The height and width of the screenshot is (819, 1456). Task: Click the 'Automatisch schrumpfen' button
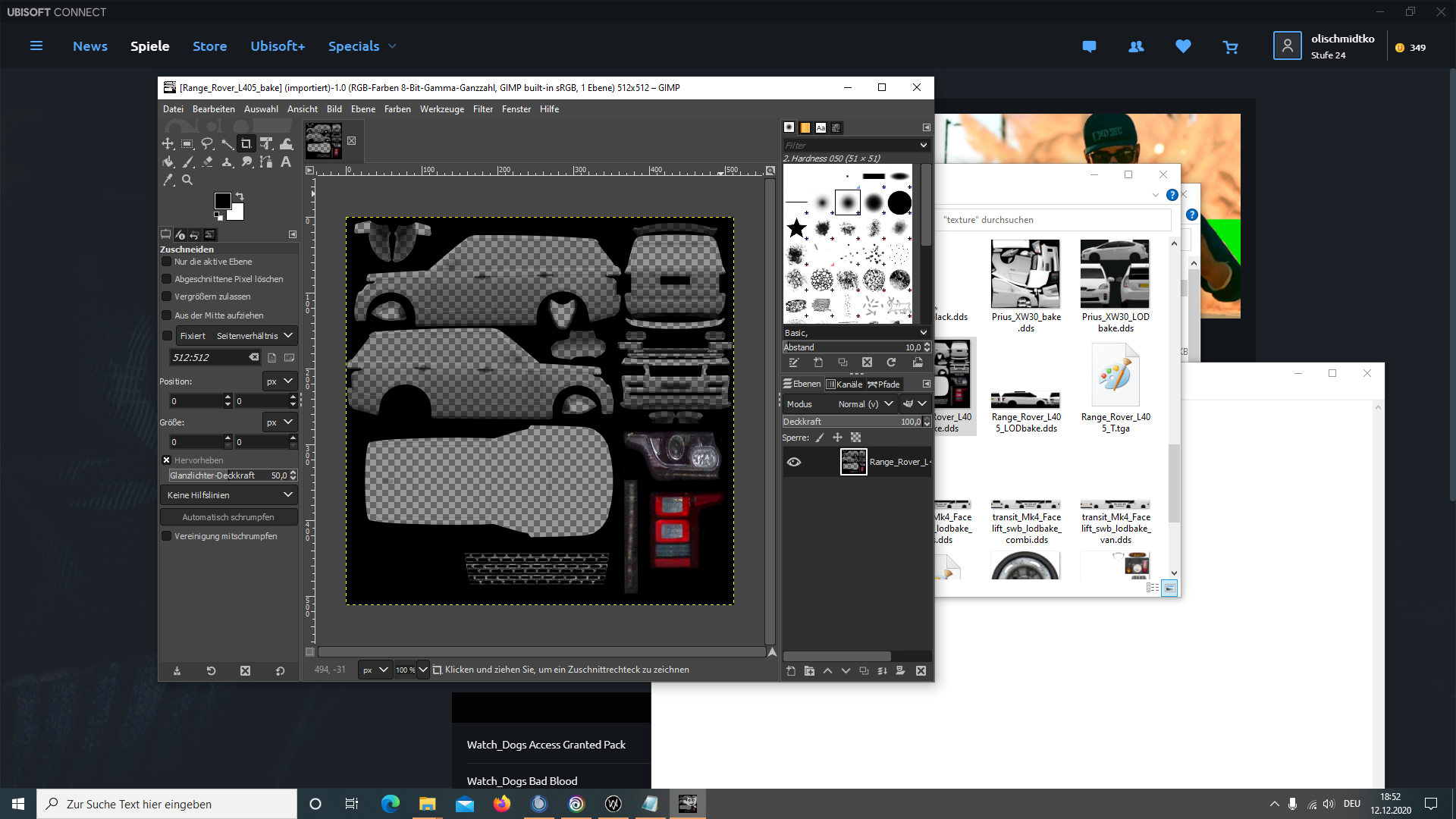[228, 517]
